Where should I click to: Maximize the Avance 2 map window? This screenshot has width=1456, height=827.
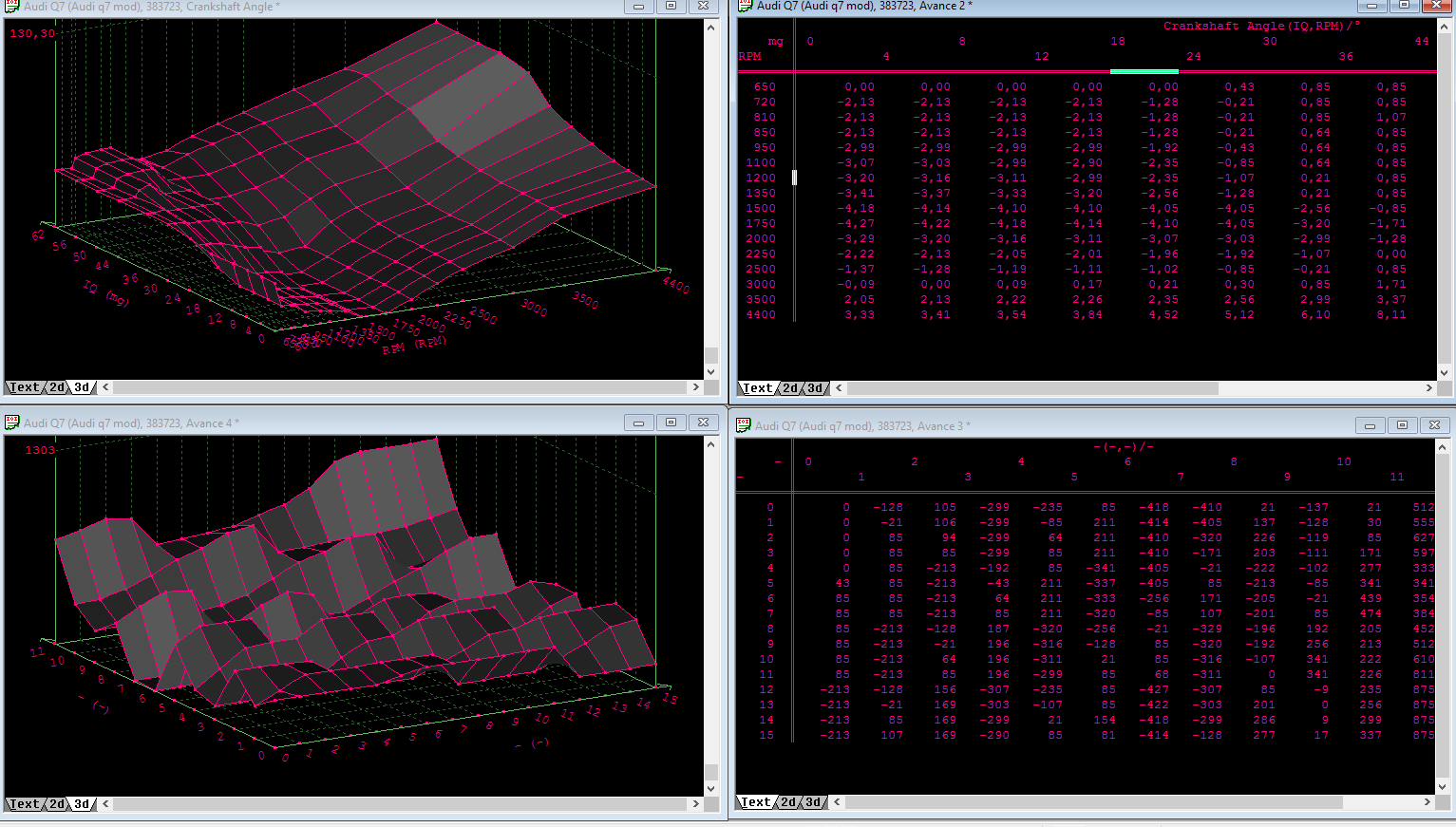[x=1404, y=6]
